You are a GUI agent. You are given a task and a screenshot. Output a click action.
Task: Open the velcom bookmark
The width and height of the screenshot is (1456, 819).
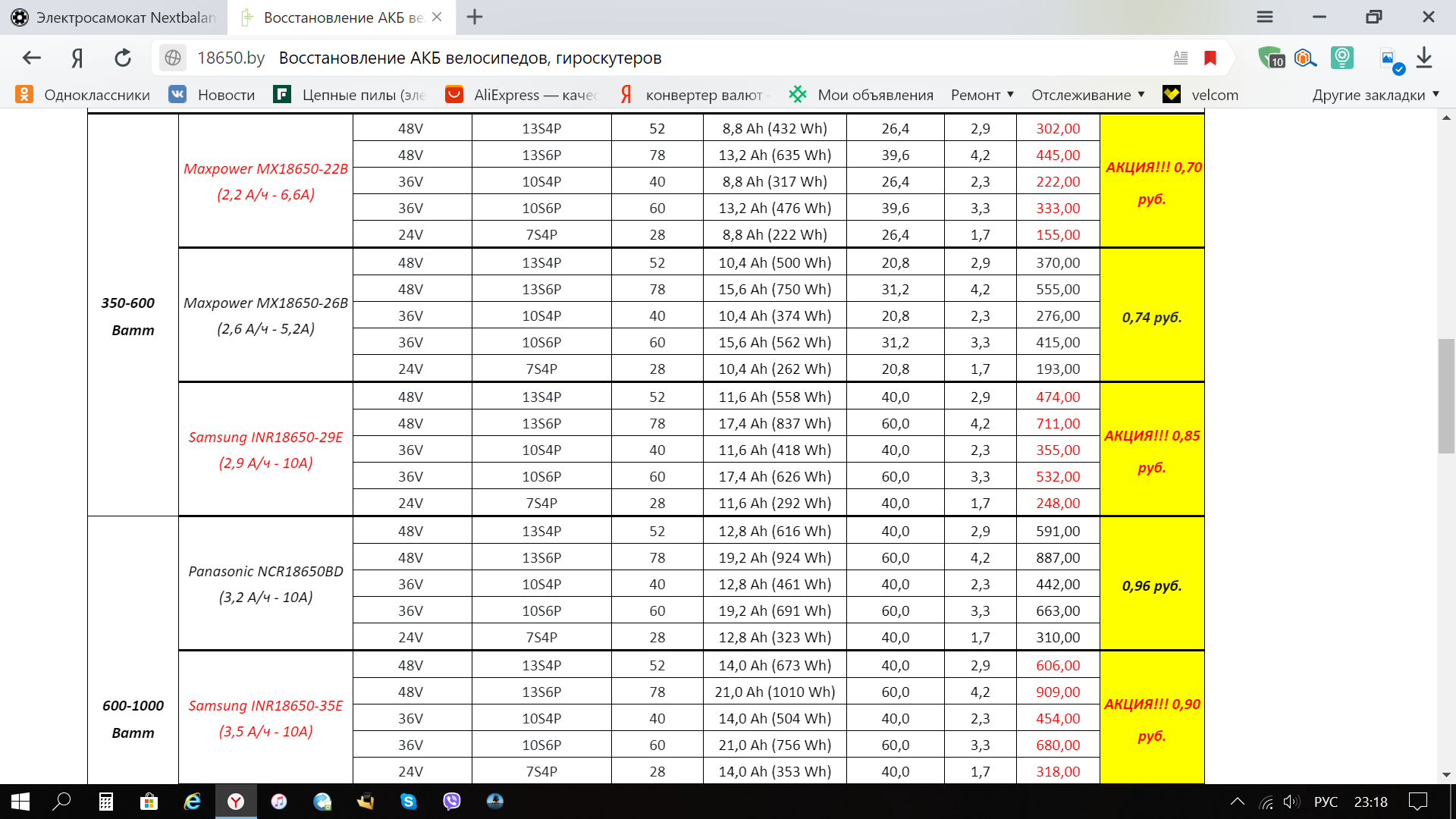tap(1201, 95)
